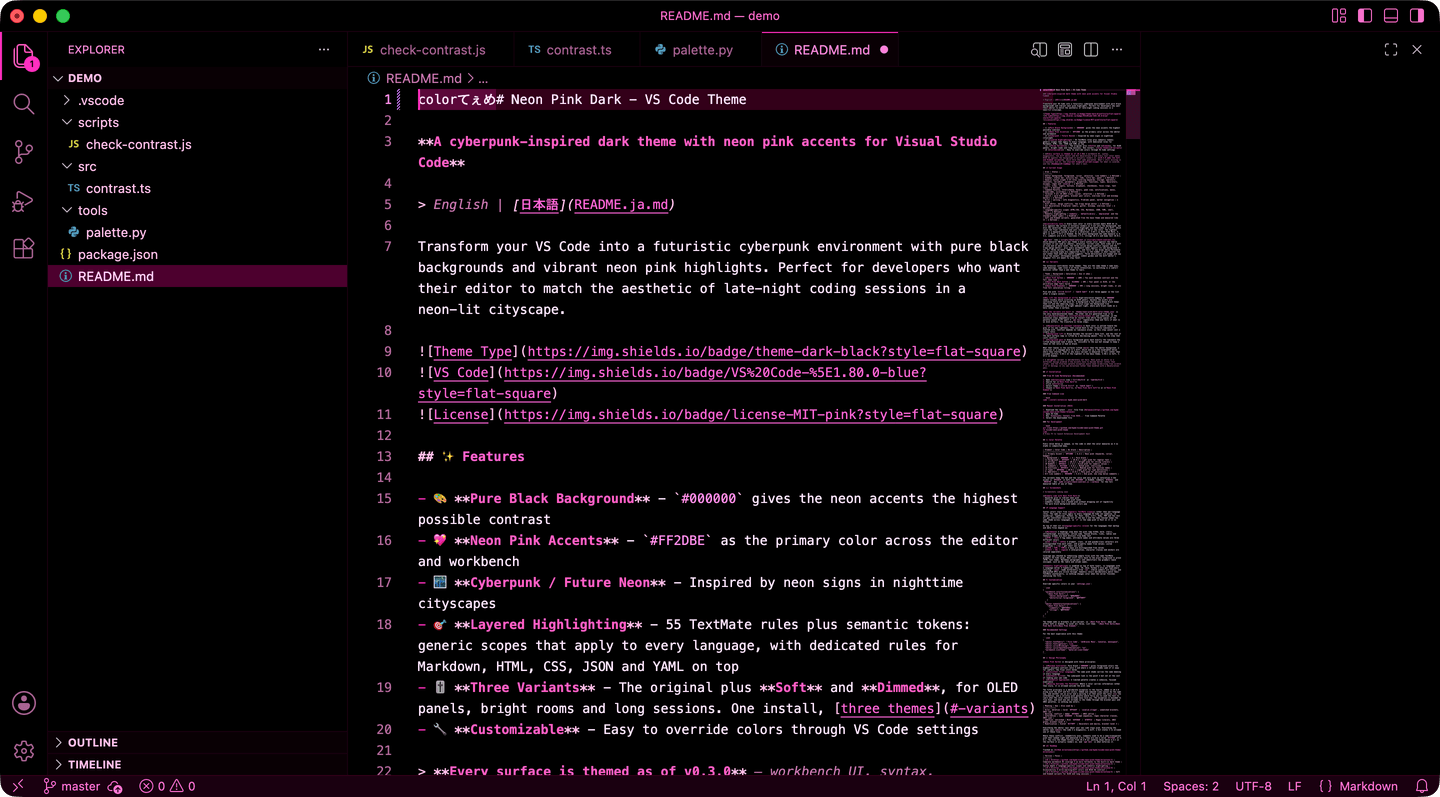Click the remote window indicator icon
This screenshot has height=797, width=1440.
17,786
